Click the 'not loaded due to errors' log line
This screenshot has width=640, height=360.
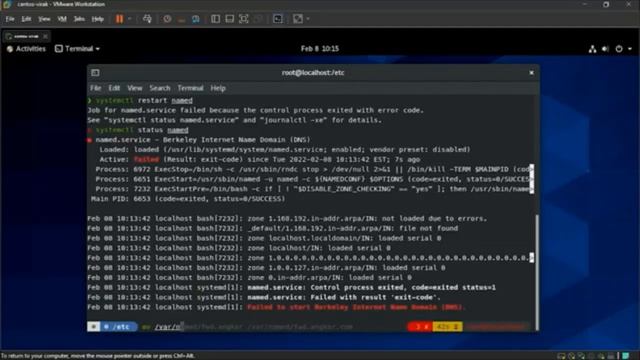(287, 219)
